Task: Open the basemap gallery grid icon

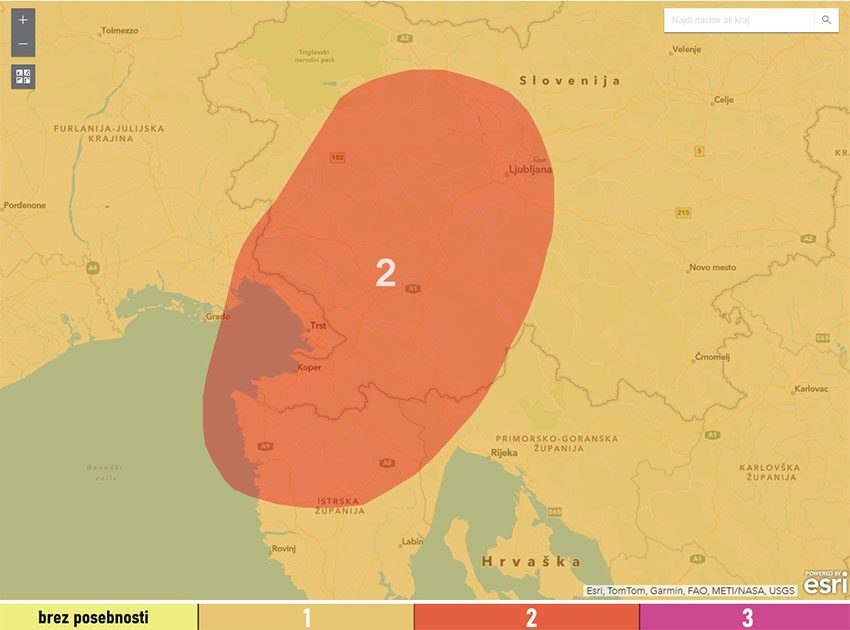Action: click(23, 77)
